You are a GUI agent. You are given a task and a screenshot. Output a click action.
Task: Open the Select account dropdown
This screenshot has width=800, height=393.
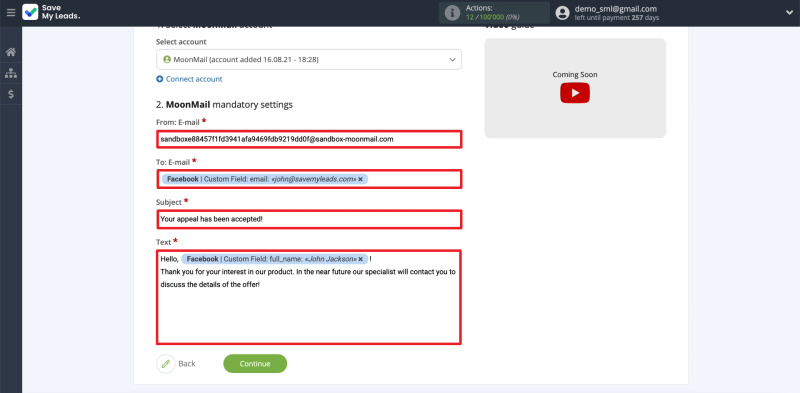click(309, 59)
